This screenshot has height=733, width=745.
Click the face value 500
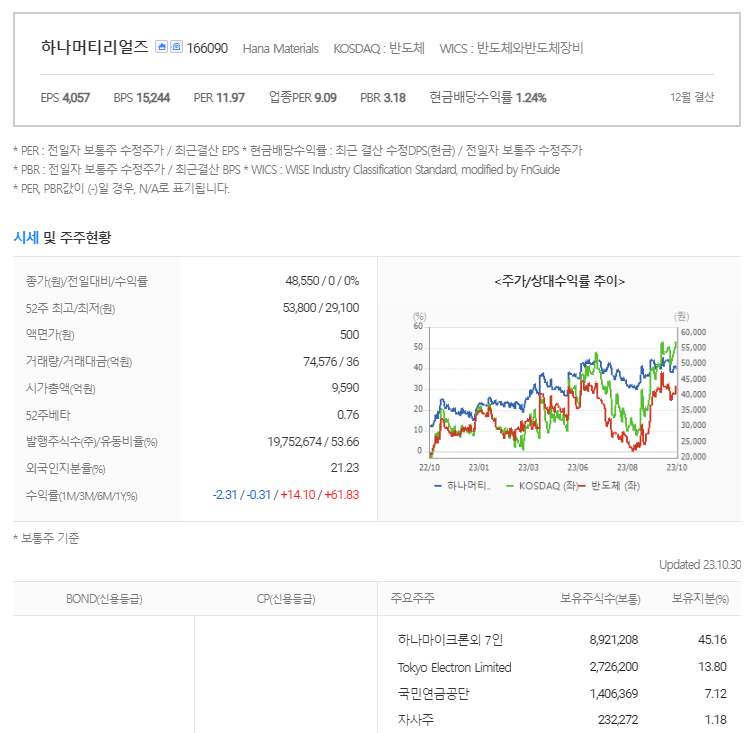click(349, 335)
